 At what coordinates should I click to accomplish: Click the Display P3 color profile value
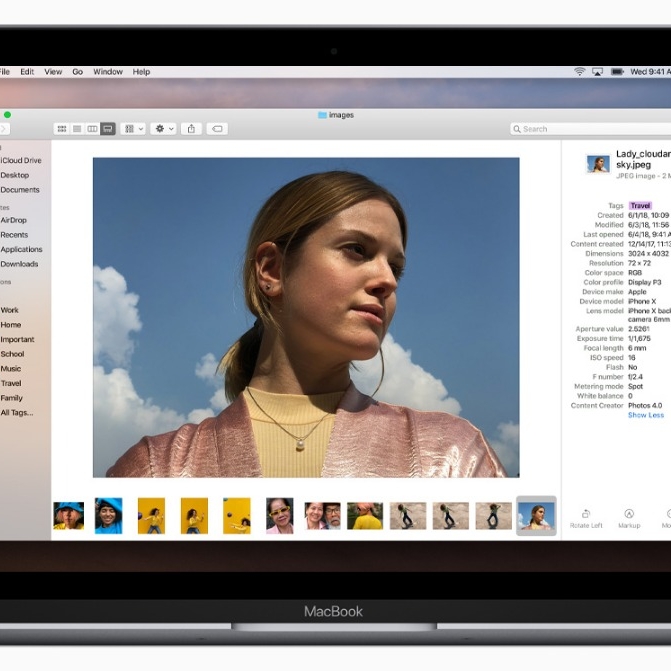(x=644, y=282)
